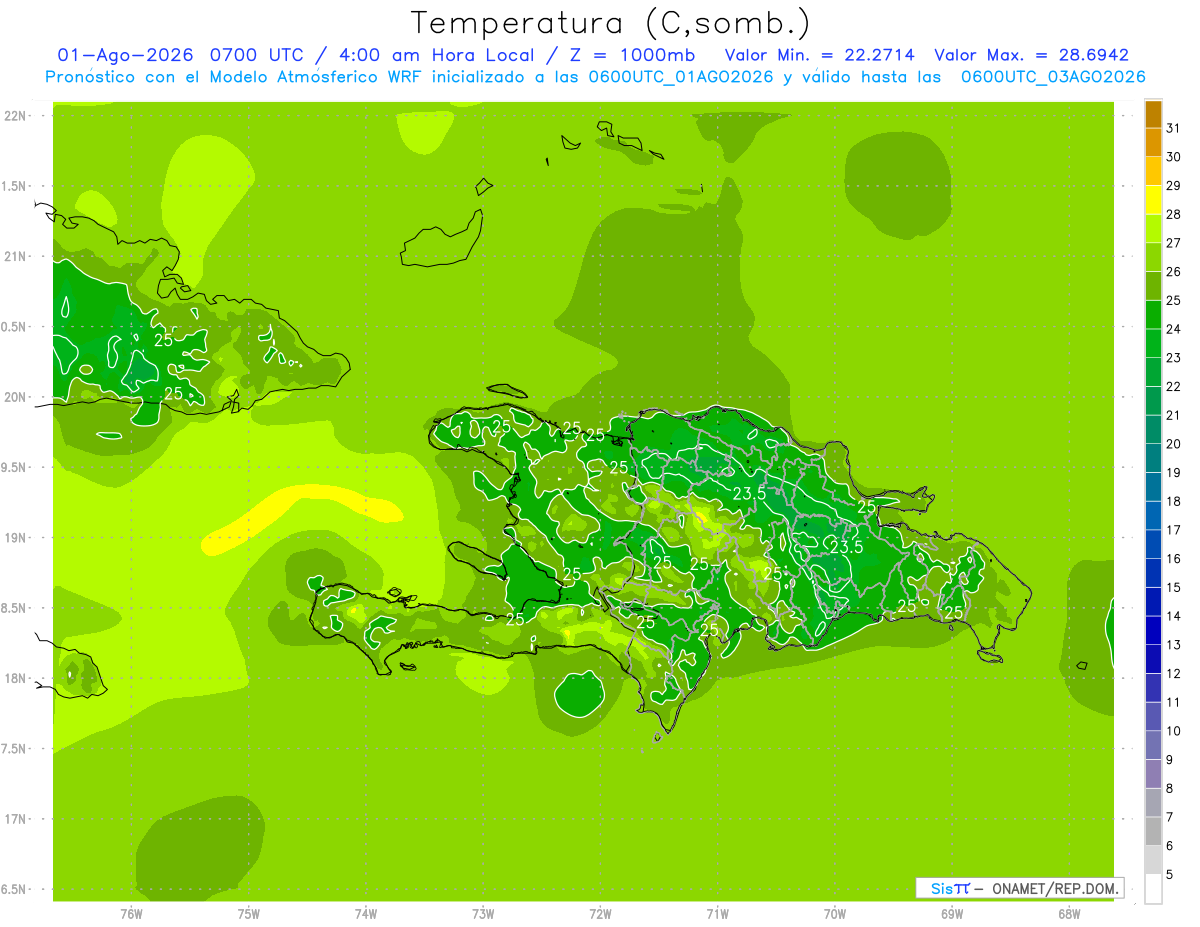Screen dimensions: 1200x927
Task: Select the date text '01-Ago-2026'
Action: 124,55
